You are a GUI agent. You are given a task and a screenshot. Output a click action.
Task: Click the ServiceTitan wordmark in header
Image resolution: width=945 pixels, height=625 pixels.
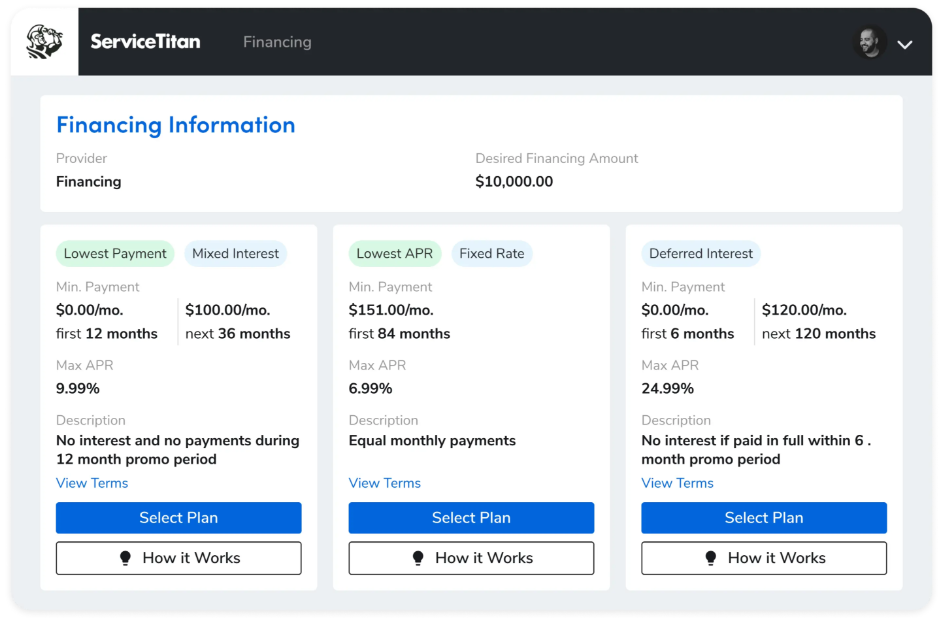click(145, 42)
